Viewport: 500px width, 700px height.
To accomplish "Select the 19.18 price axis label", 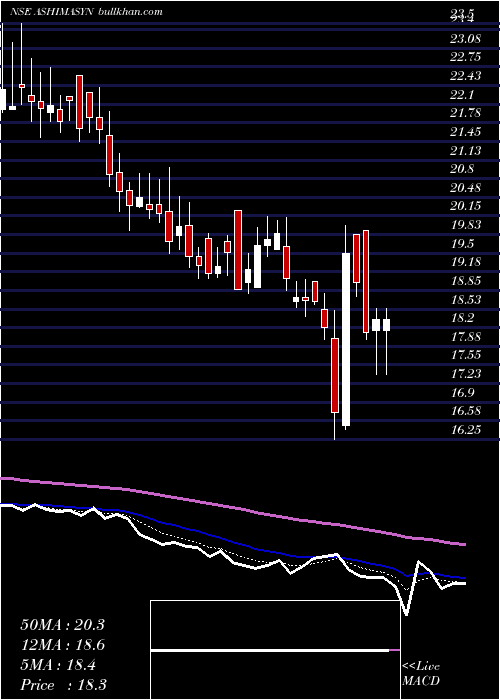I will tap(466, 262).
